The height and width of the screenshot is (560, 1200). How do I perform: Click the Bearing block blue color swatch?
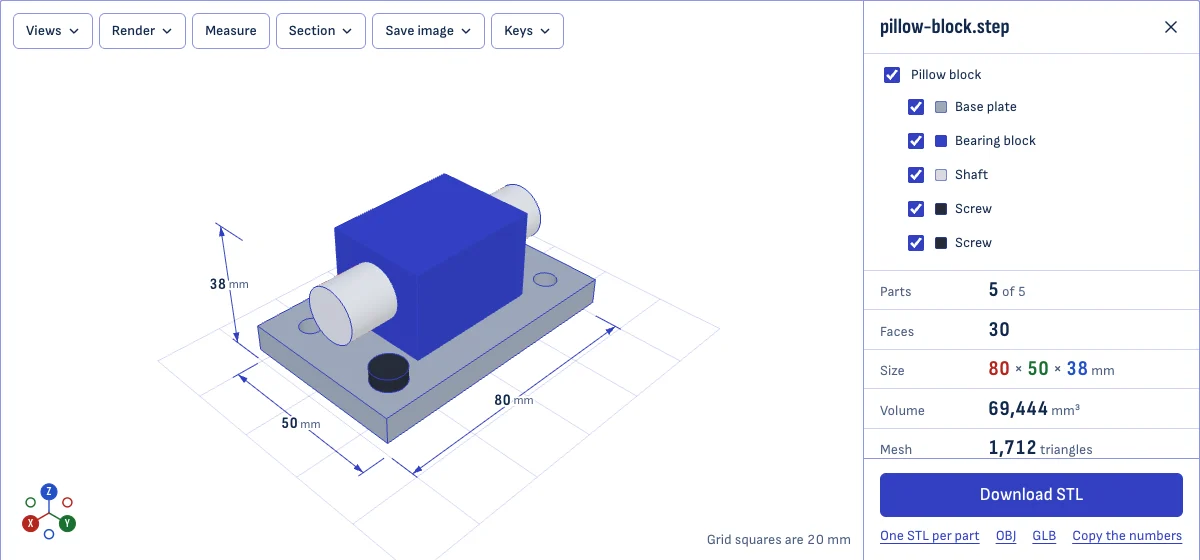click(941, 141)
